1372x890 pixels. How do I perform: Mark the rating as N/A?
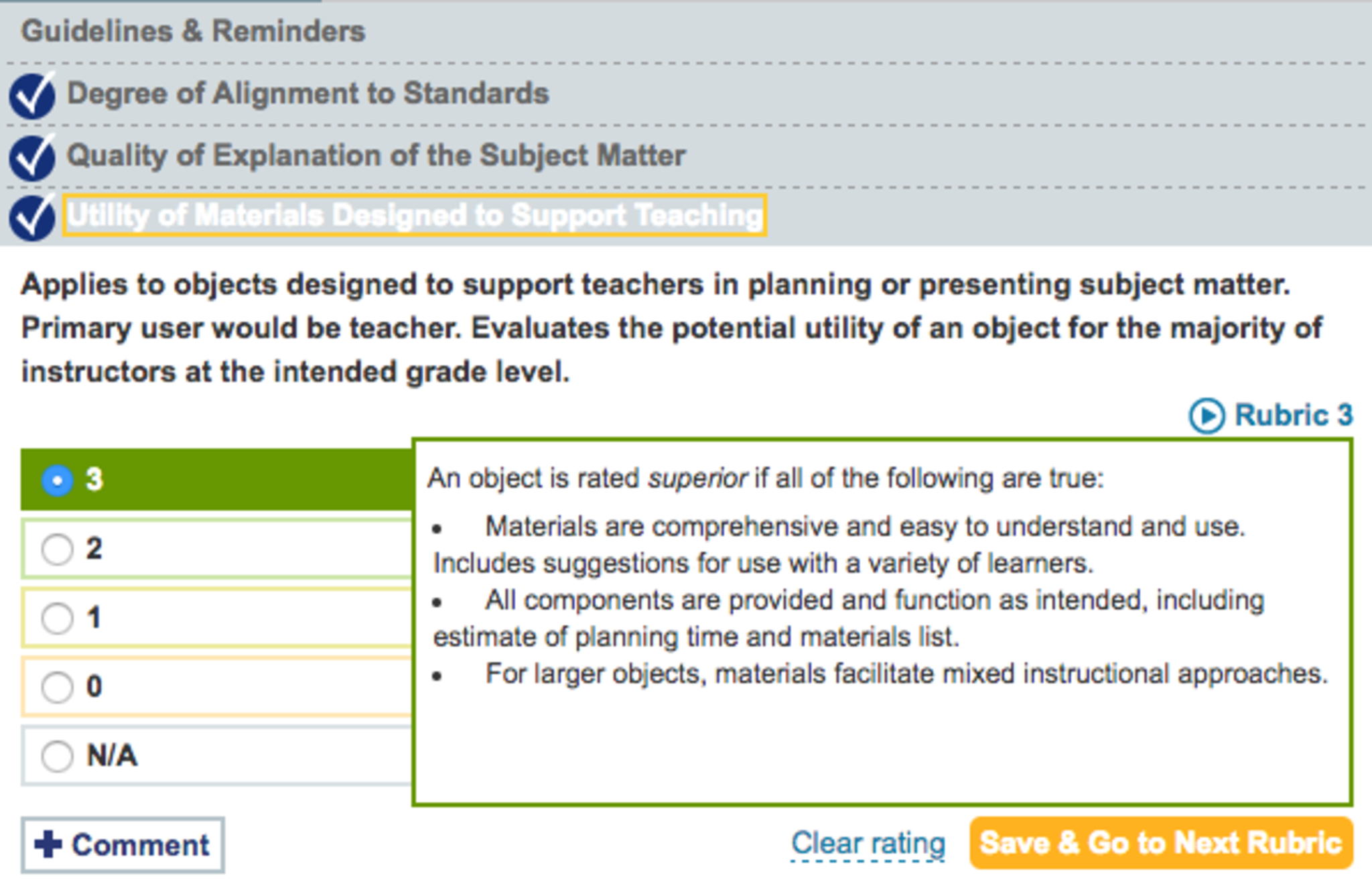coord(57,756)
